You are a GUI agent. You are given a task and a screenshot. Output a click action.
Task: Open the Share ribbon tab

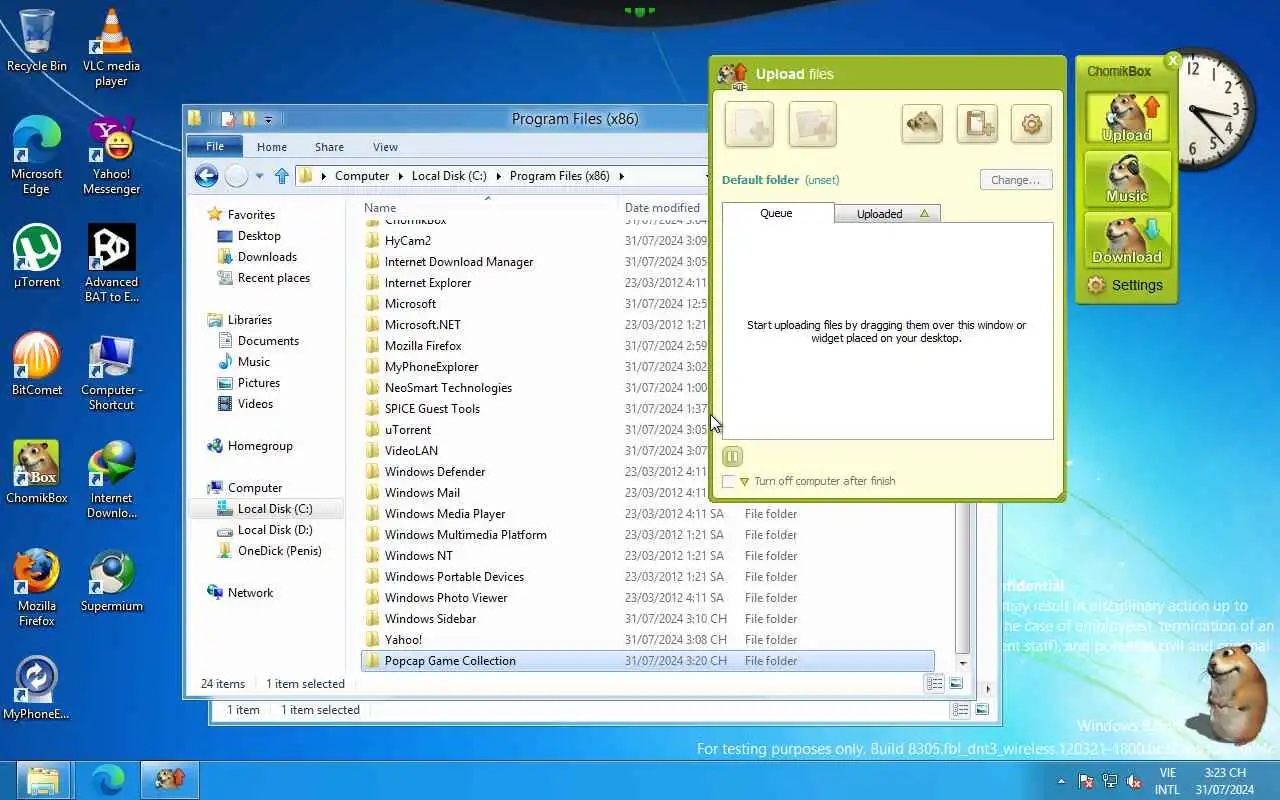[x=329, y=147]
